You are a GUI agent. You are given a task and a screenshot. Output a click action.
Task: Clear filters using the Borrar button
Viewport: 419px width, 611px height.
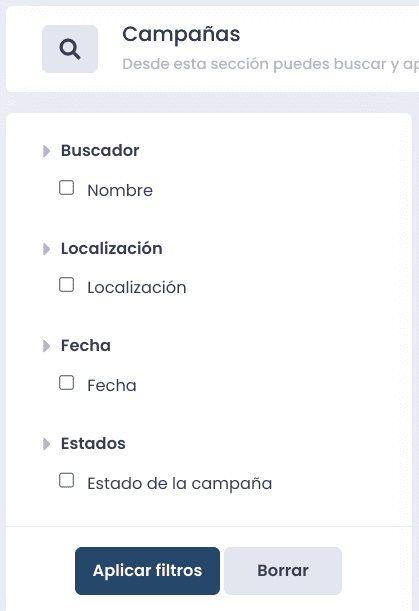click(x=283, y=571)
